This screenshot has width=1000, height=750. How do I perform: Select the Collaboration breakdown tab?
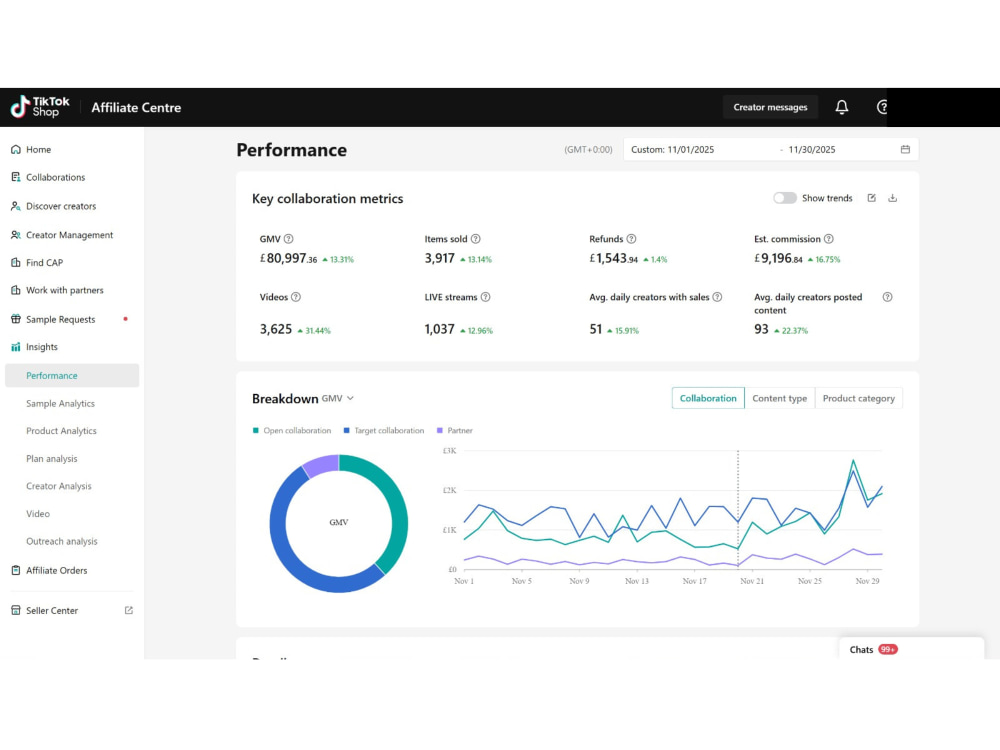708,398
